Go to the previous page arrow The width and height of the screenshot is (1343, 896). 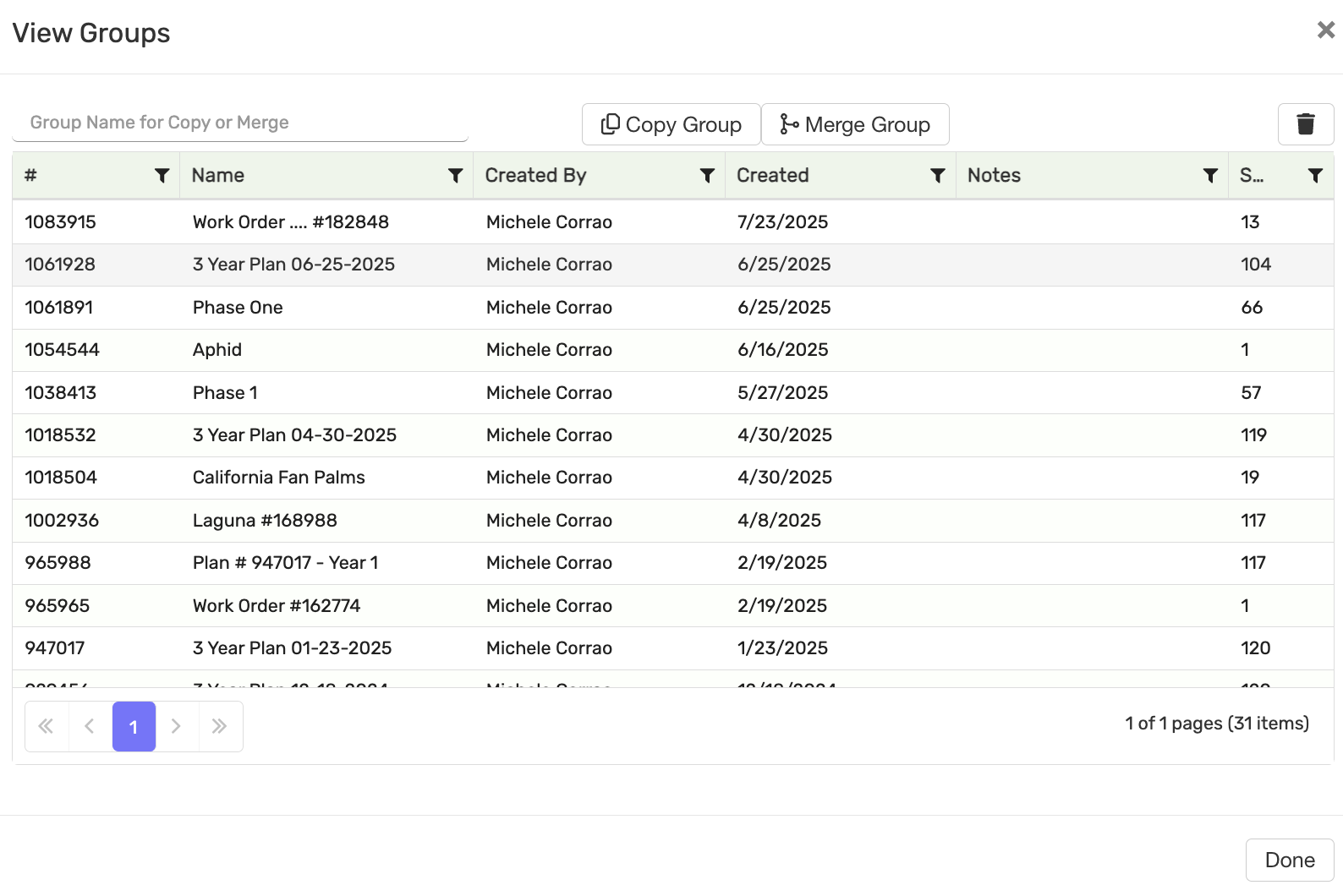tap(90, 726)
